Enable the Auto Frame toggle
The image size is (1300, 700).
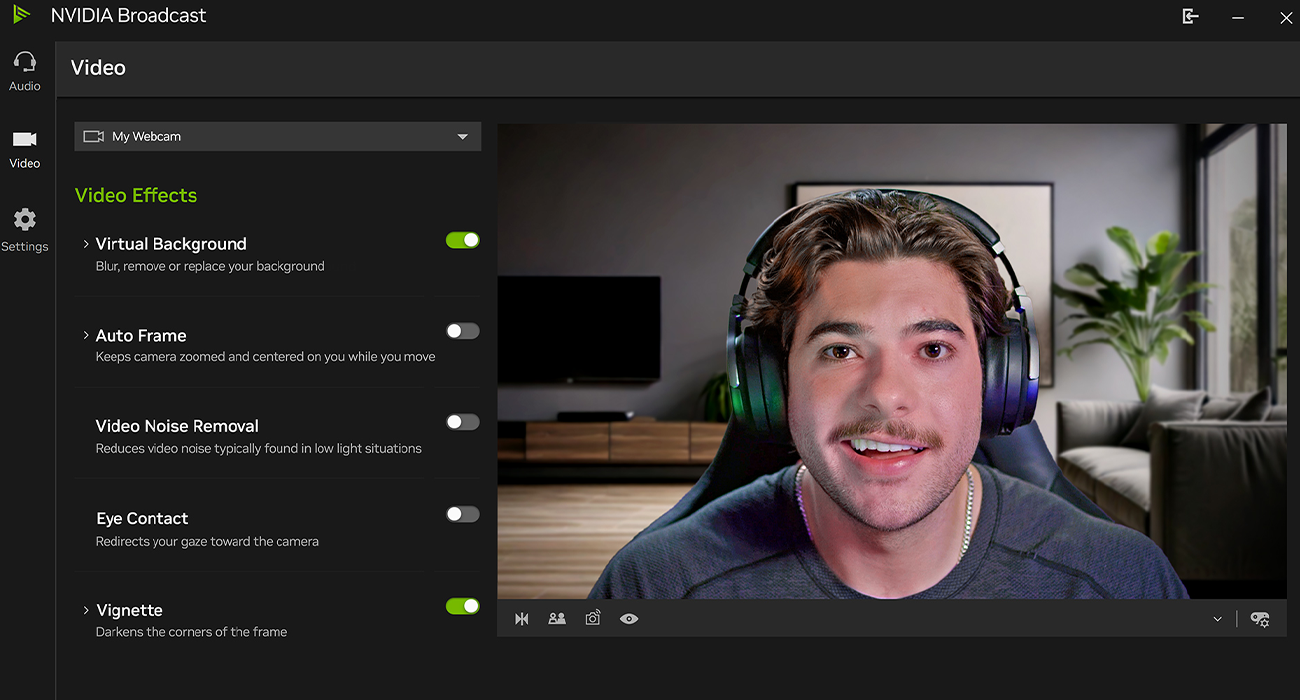(x=462, y=331)
